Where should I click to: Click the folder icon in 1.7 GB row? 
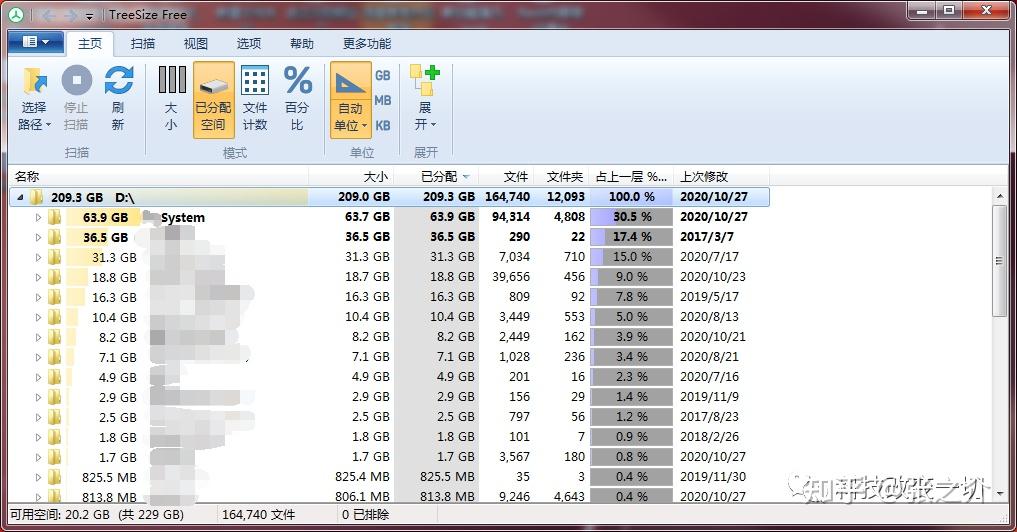pyautogui.click(x=54, y=458)
